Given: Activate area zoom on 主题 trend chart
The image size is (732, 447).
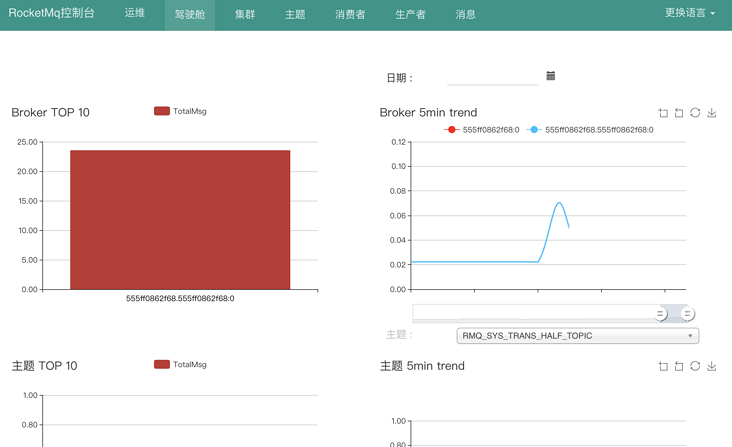Looking at the screenshot, I should [x=663, y=366].
